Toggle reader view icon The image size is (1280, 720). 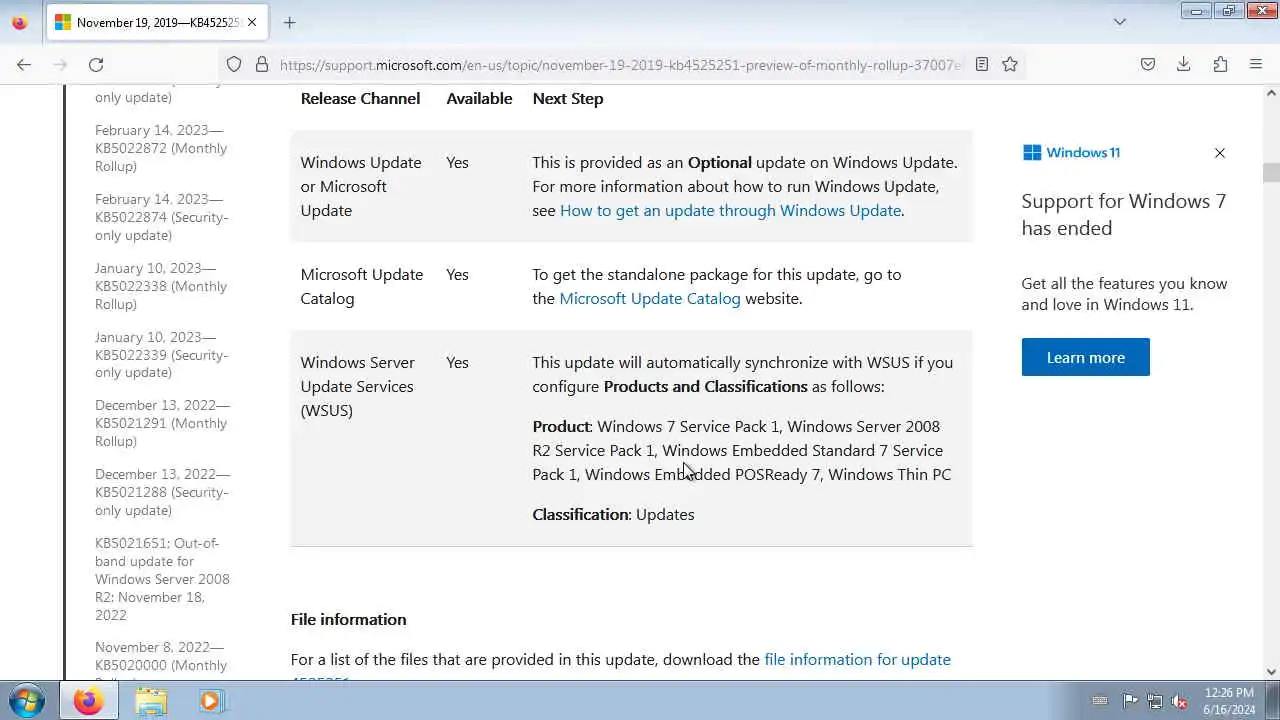(982, 64)
